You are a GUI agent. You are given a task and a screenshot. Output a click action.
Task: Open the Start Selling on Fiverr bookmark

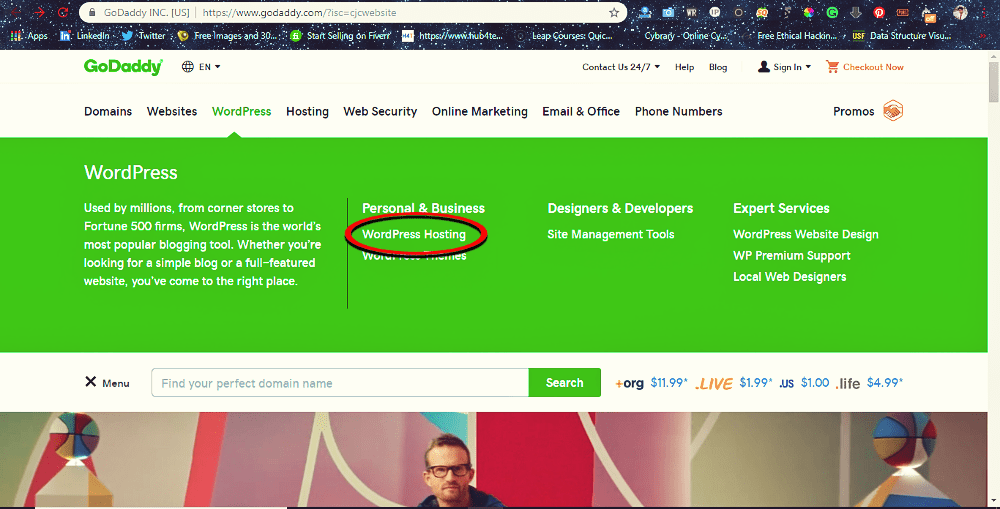click(x=340, y=36)
